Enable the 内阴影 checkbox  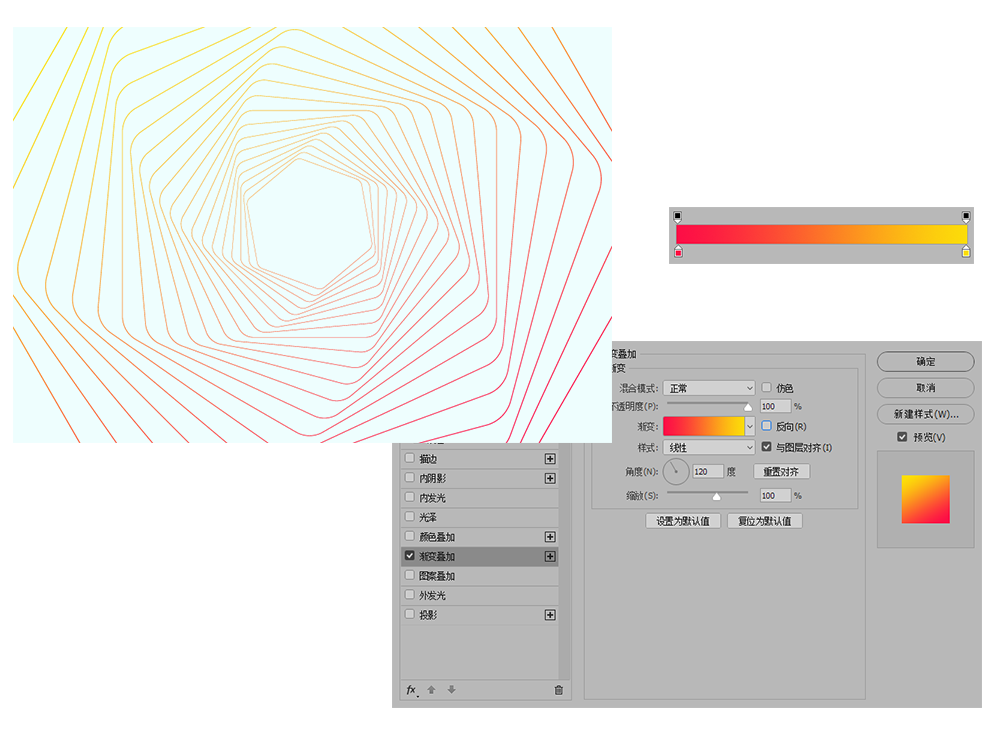410,477
